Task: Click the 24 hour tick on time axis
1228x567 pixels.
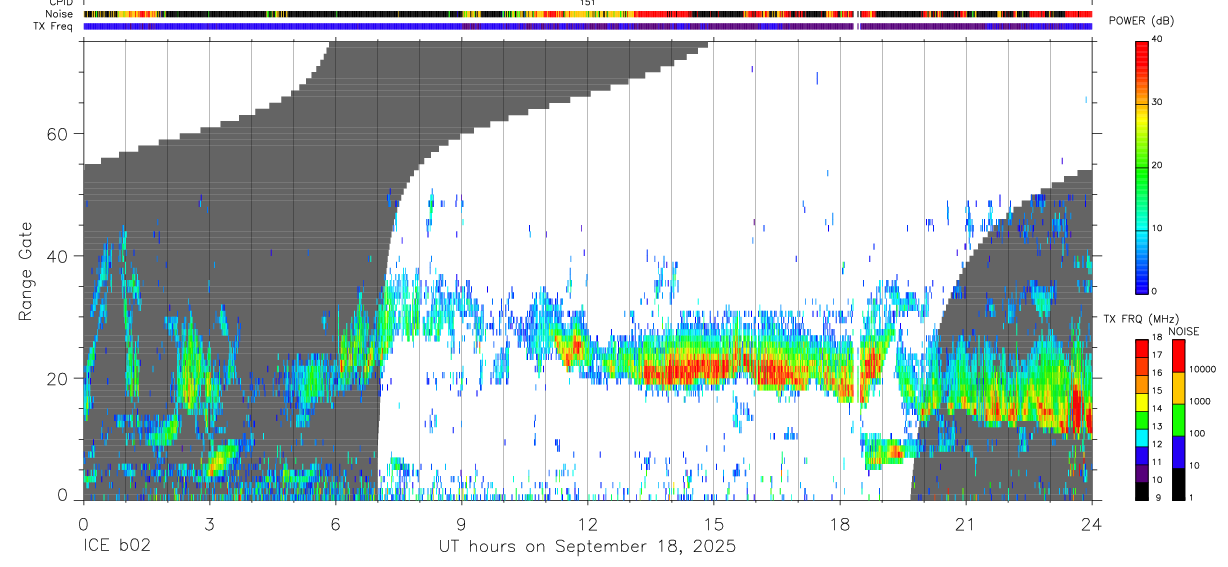Action: (1092, 524)
